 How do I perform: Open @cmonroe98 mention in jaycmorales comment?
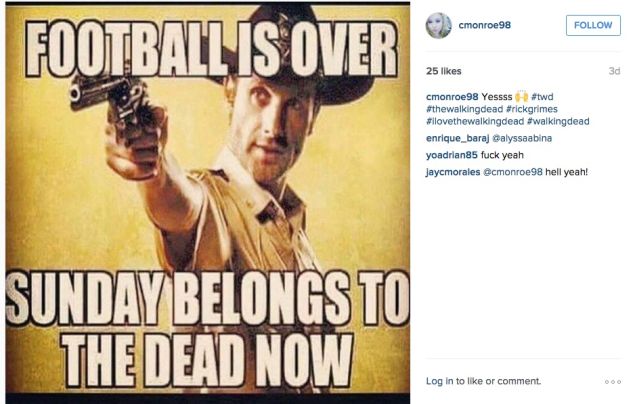[x=512, y=172]
